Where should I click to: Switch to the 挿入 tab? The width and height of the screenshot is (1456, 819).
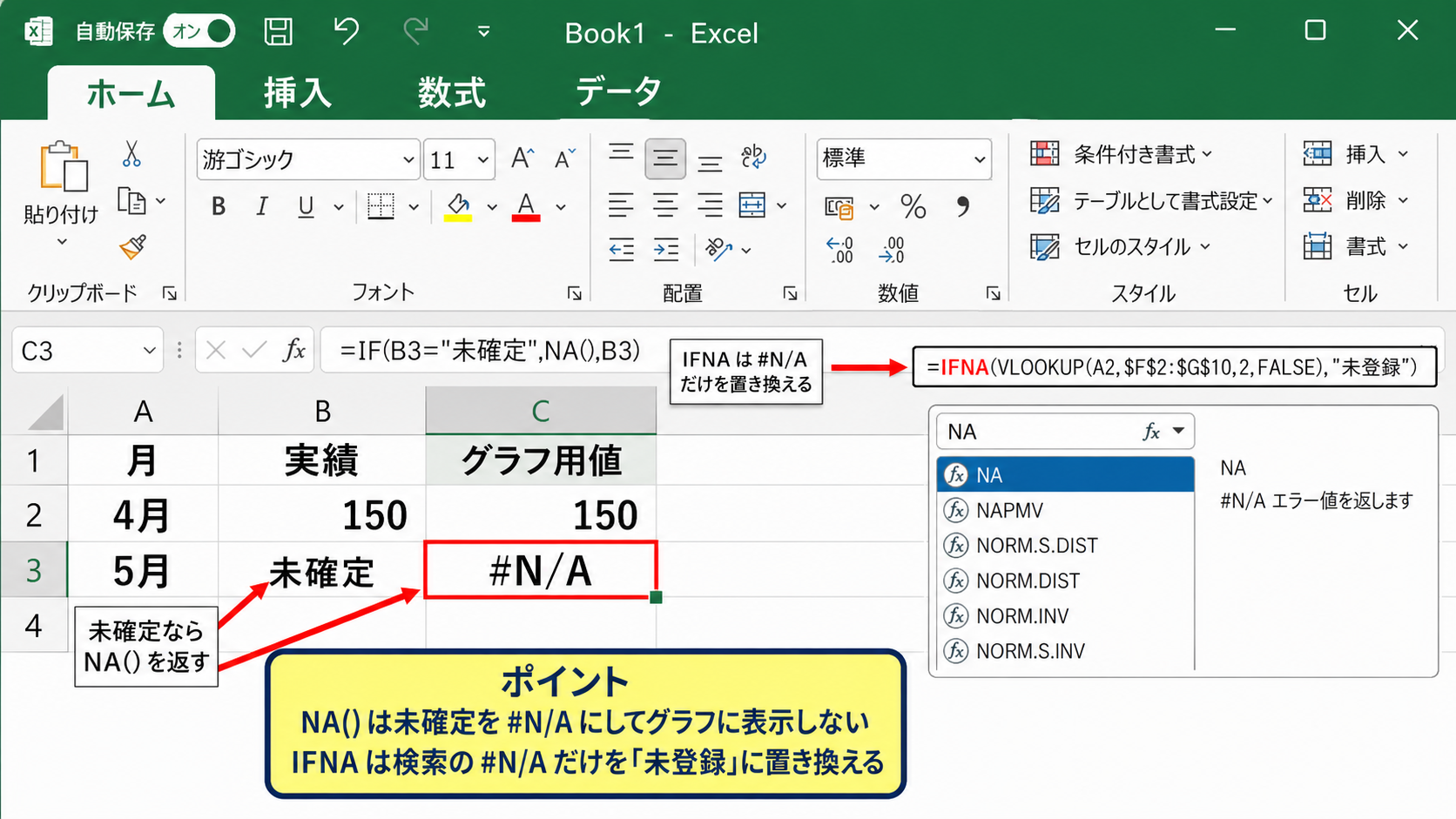298,92
